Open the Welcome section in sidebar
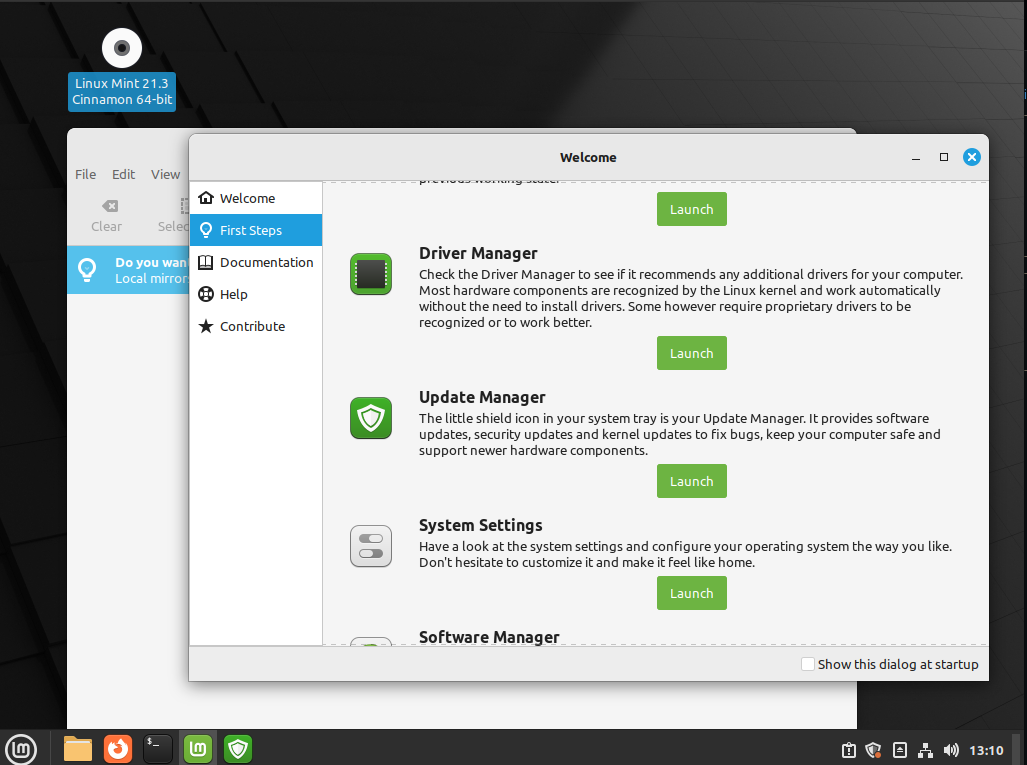 [256, 198]
